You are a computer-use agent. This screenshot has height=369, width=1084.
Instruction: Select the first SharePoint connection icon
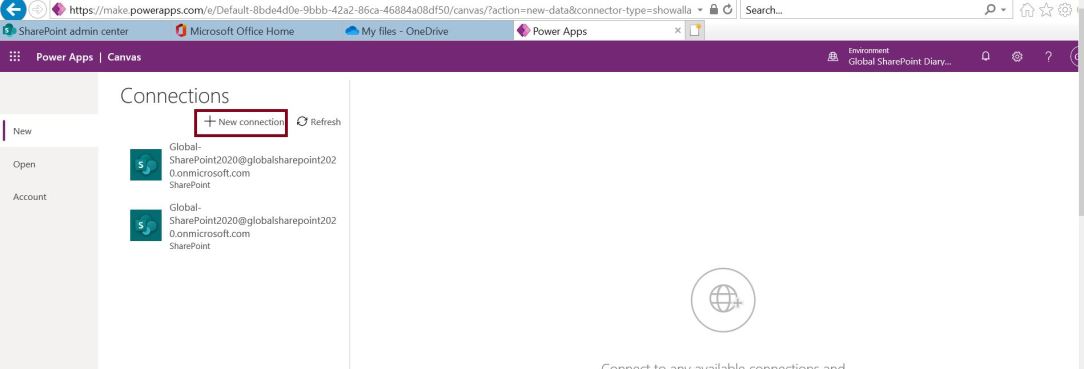pos(146,164)
